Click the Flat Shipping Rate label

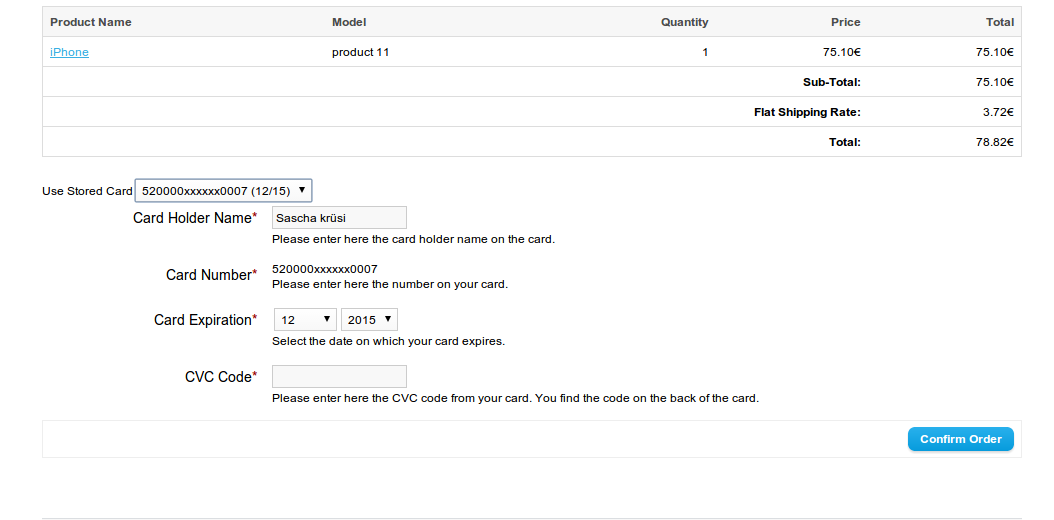click(807, 112)
